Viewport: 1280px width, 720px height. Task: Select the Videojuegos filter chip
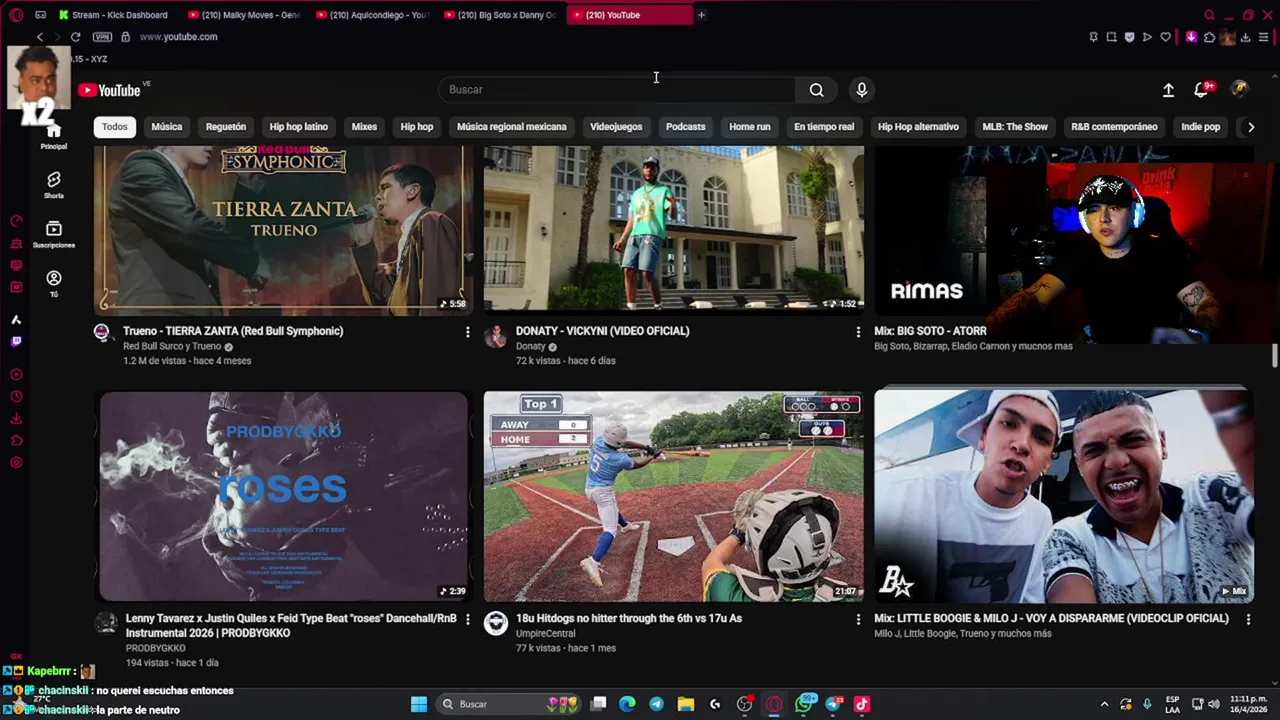(616, 127)
